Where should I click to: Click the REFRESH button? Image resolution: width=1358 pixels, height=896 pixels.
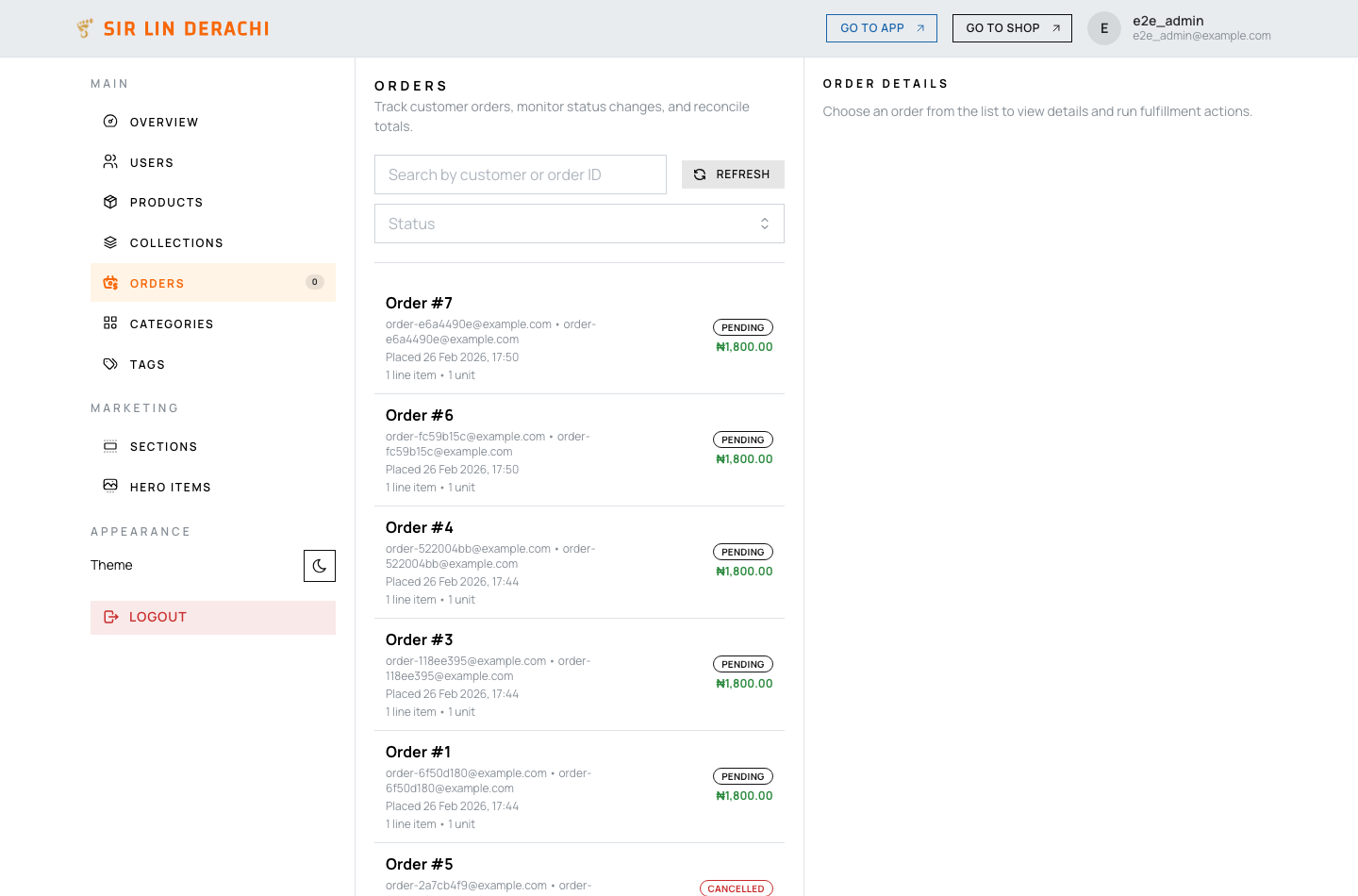click(733, 174)
